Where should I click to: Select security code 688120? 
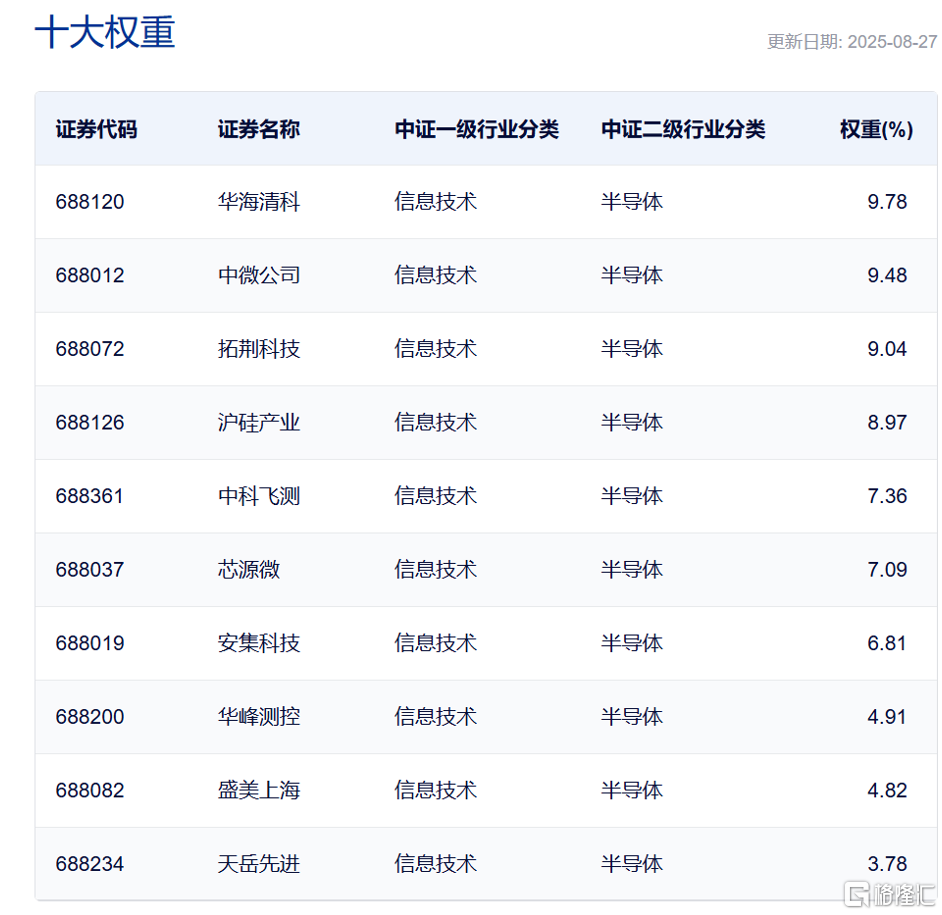click(x=90, y=202)
